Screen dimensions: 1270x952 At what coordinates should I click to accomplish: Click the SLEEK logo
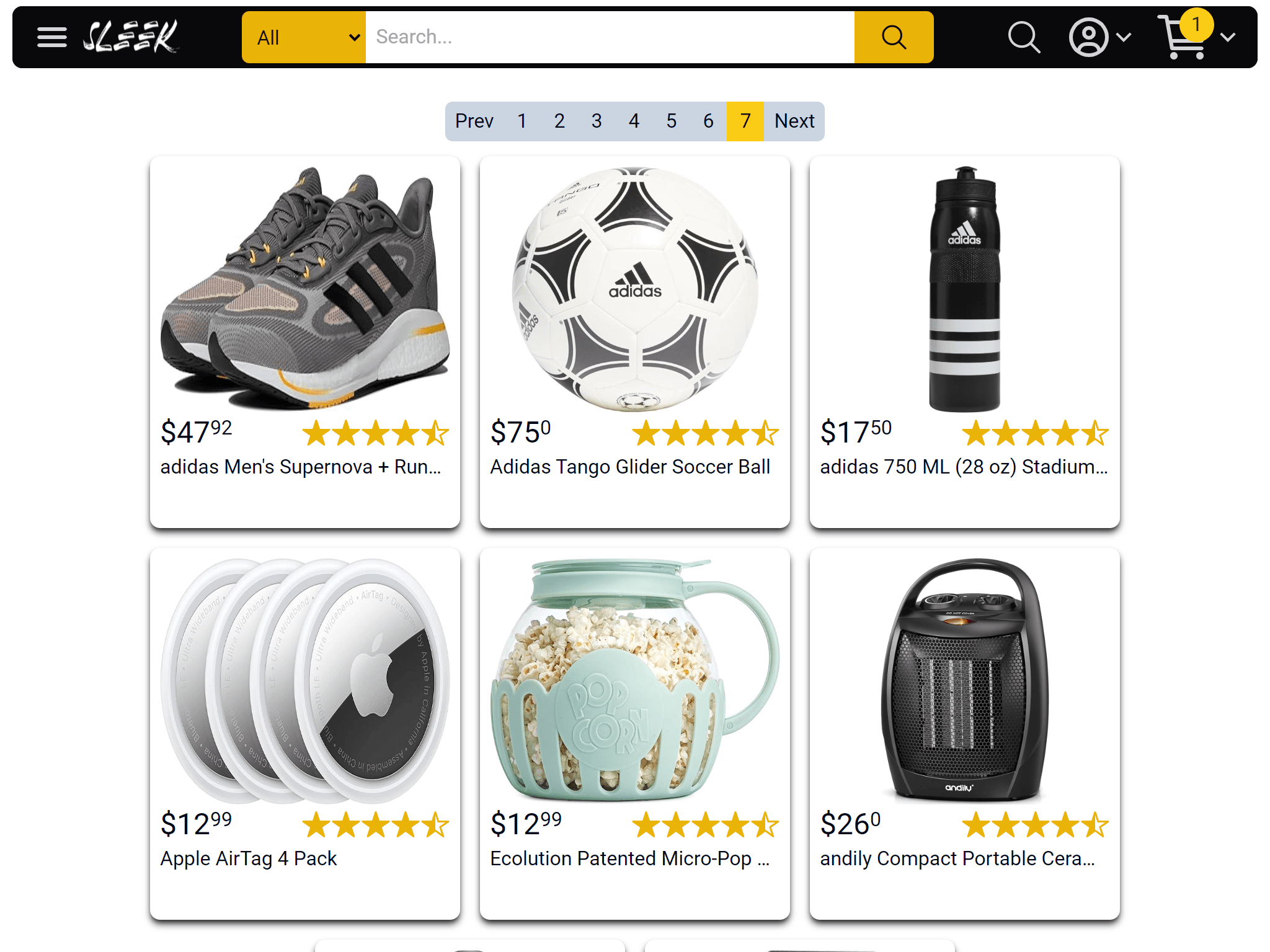tap(131, 37)
